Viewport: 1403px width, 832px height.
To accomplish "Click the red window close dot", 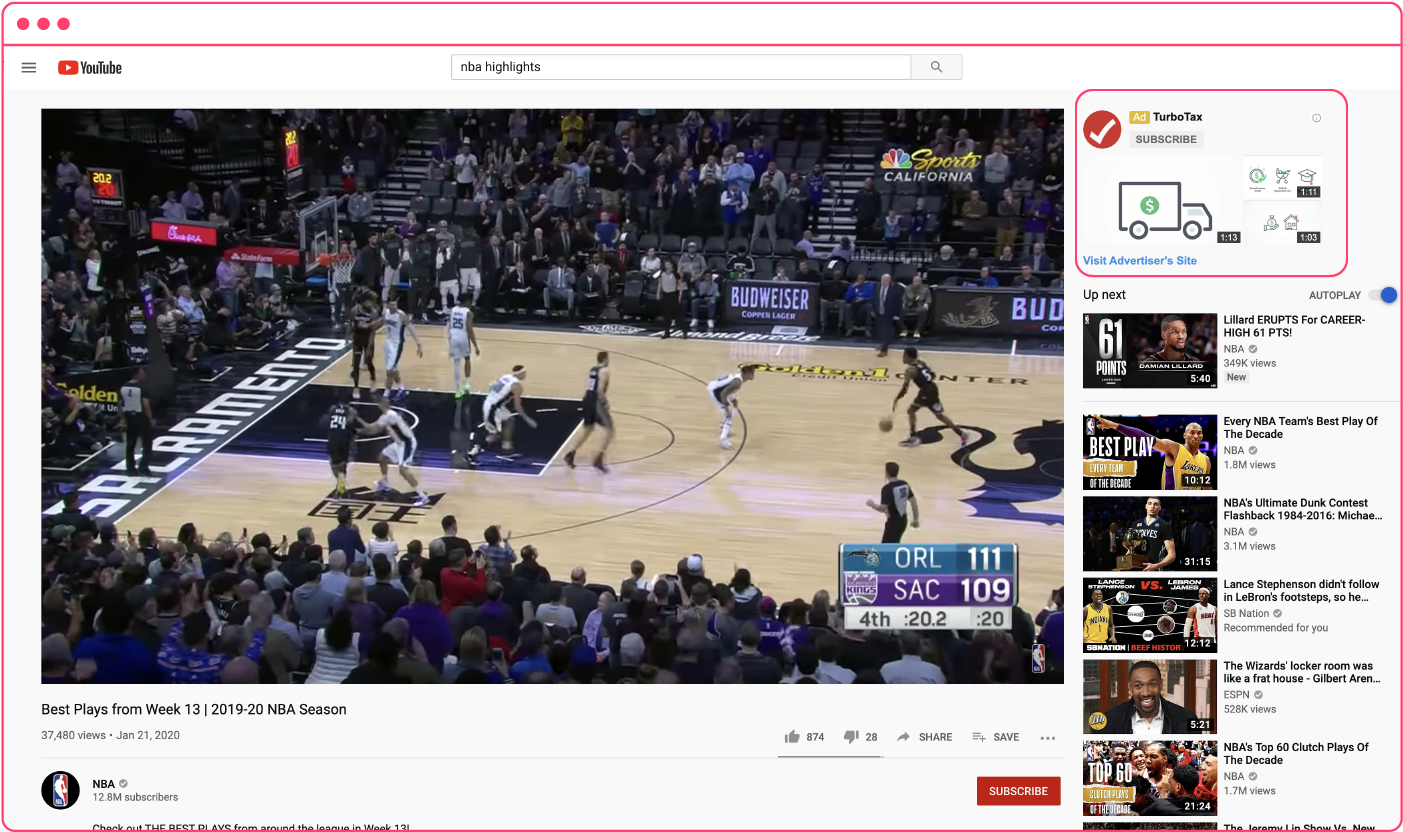I will click(23, 24).
